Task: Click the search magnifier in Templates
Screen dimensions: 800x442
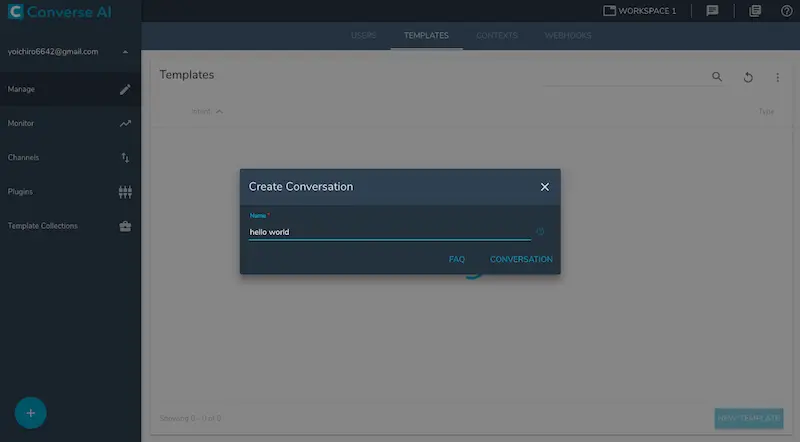Action: click(x=717, y=77)
